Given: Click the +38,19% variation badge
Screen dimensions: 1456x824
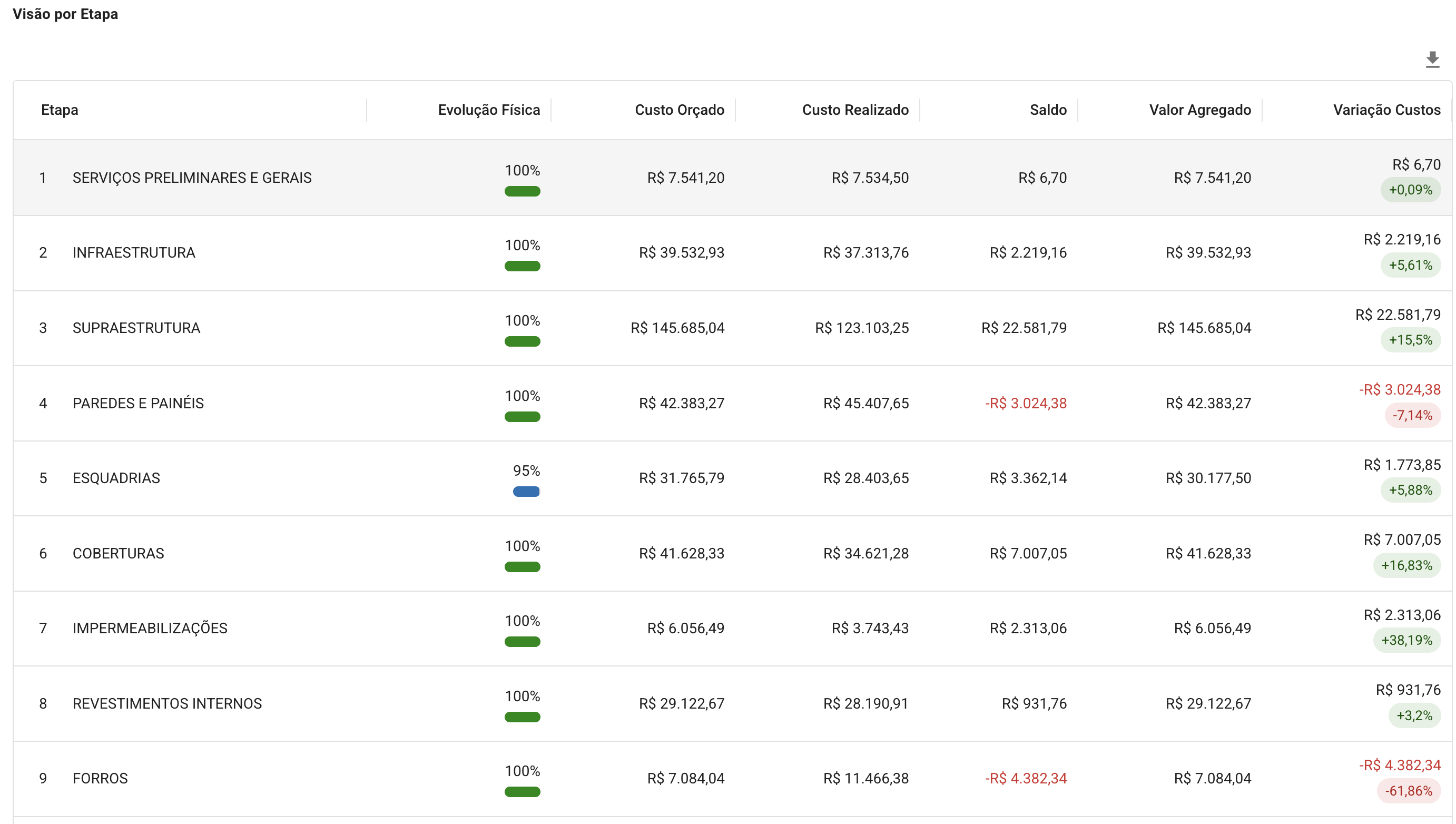Looking at the screenshot, I should click(x=1406, y=640).
